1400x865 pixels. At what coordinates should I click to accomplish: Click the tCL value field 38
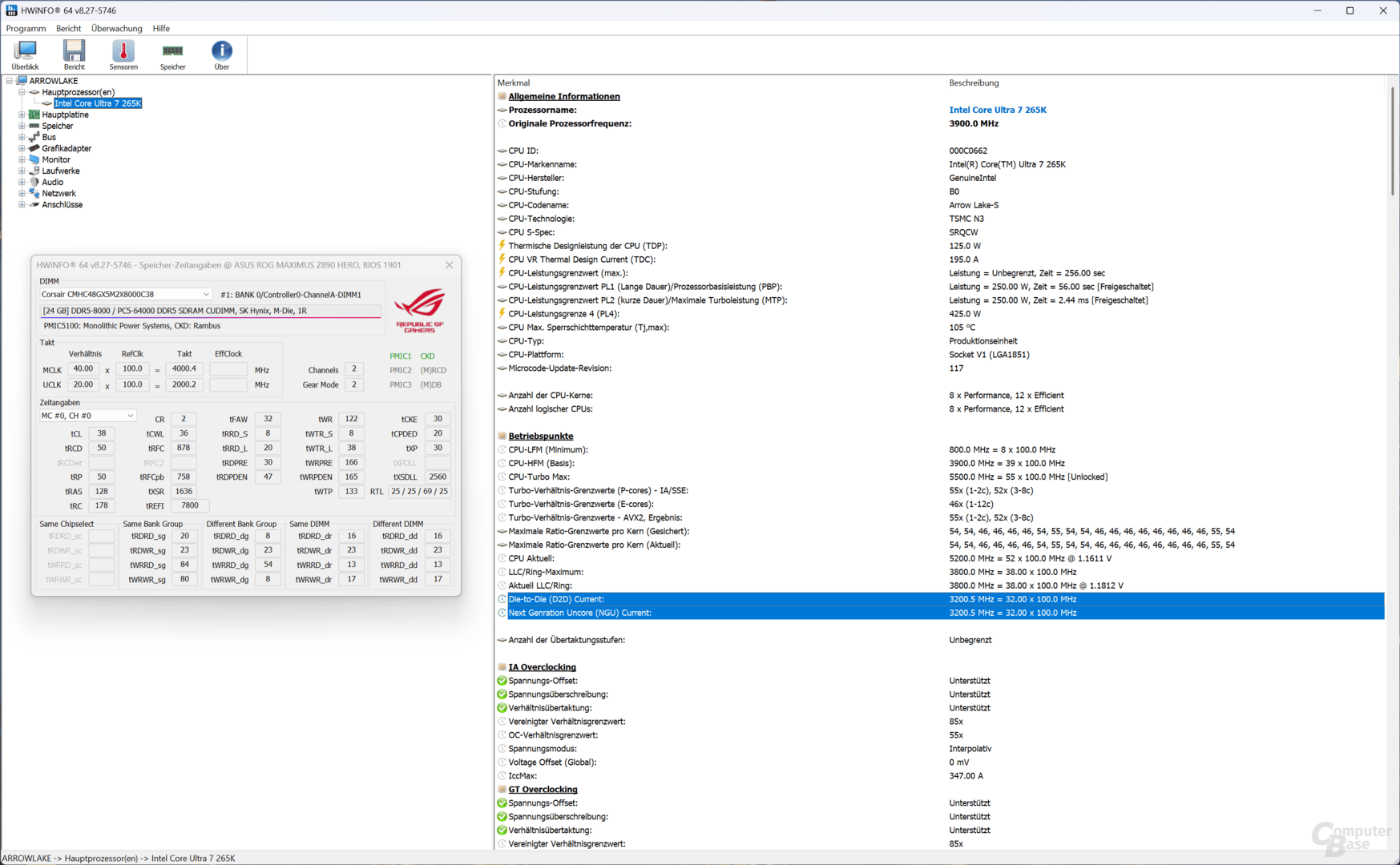[102, 433]
